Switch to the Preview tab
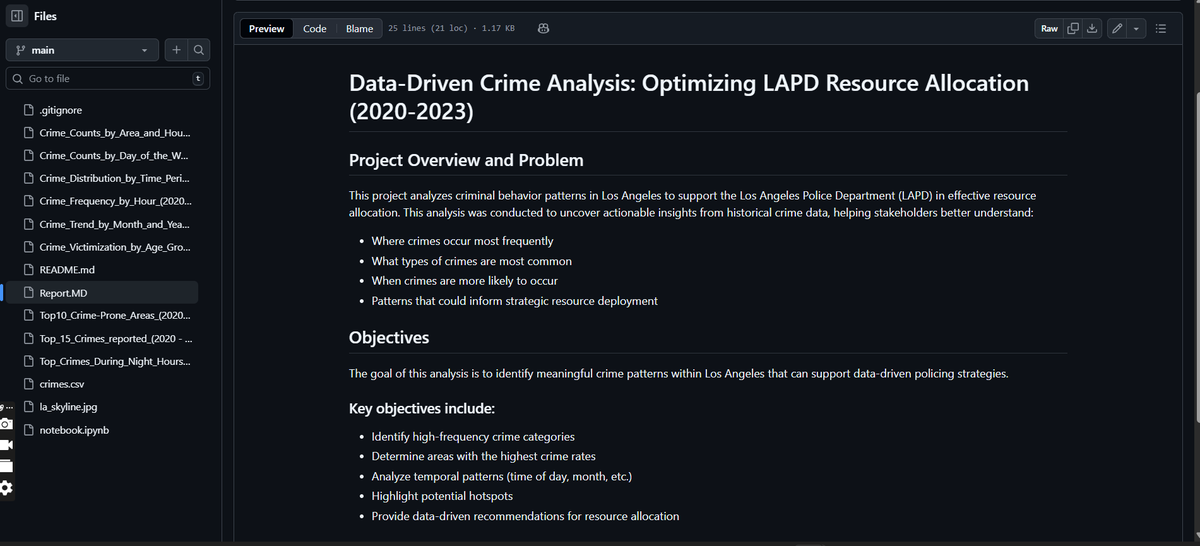Image resolution: width=1200 pixels, height=546 pixels. click(x=267, y=29)
